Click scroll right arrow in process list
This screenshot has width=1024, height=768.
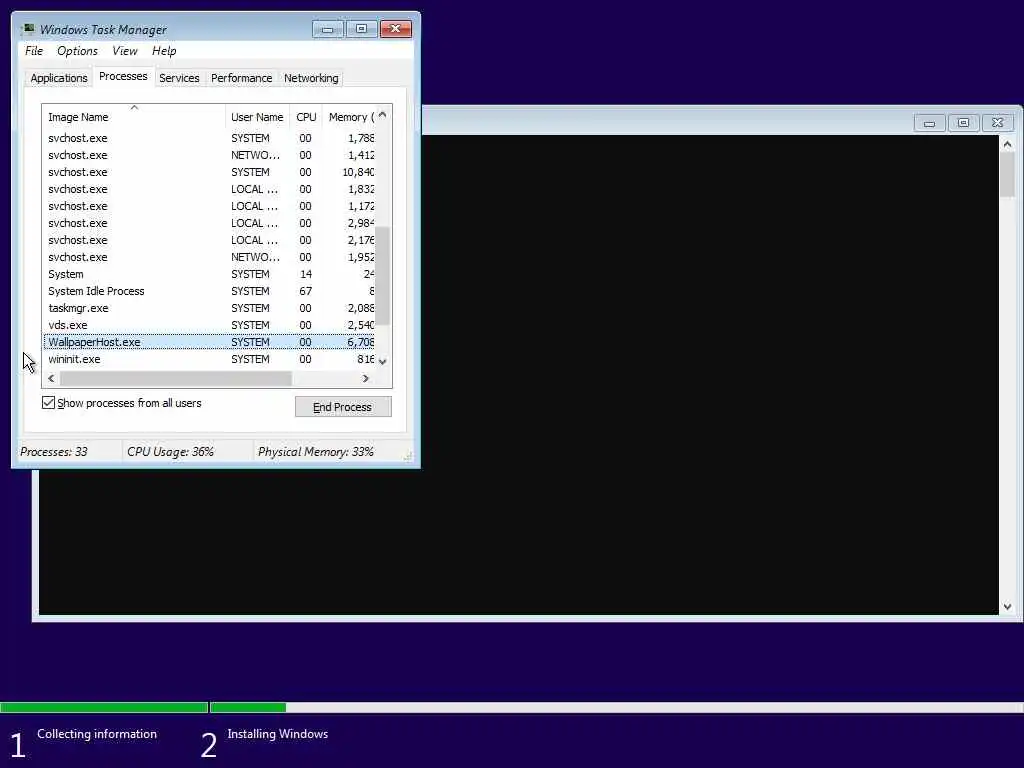366,378
